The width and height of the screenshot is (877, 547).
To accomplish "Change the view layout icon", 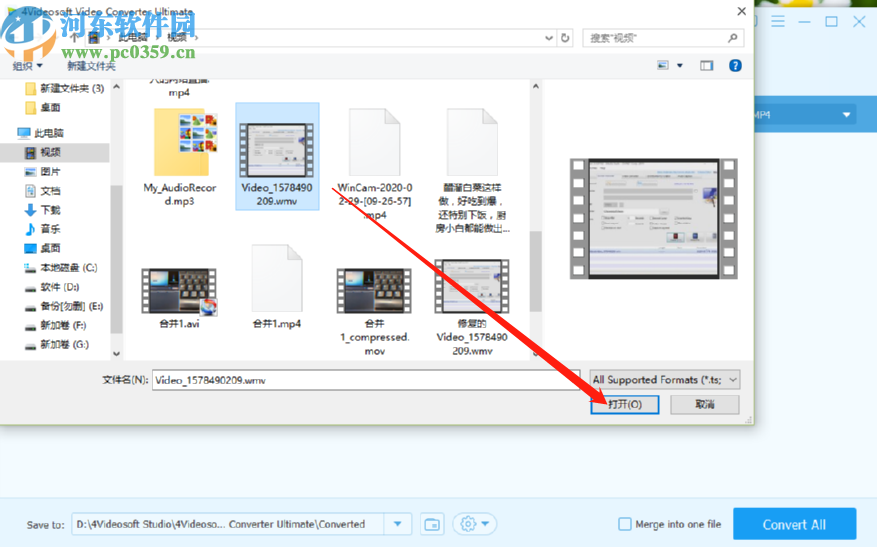I will (x=663, y=65).
